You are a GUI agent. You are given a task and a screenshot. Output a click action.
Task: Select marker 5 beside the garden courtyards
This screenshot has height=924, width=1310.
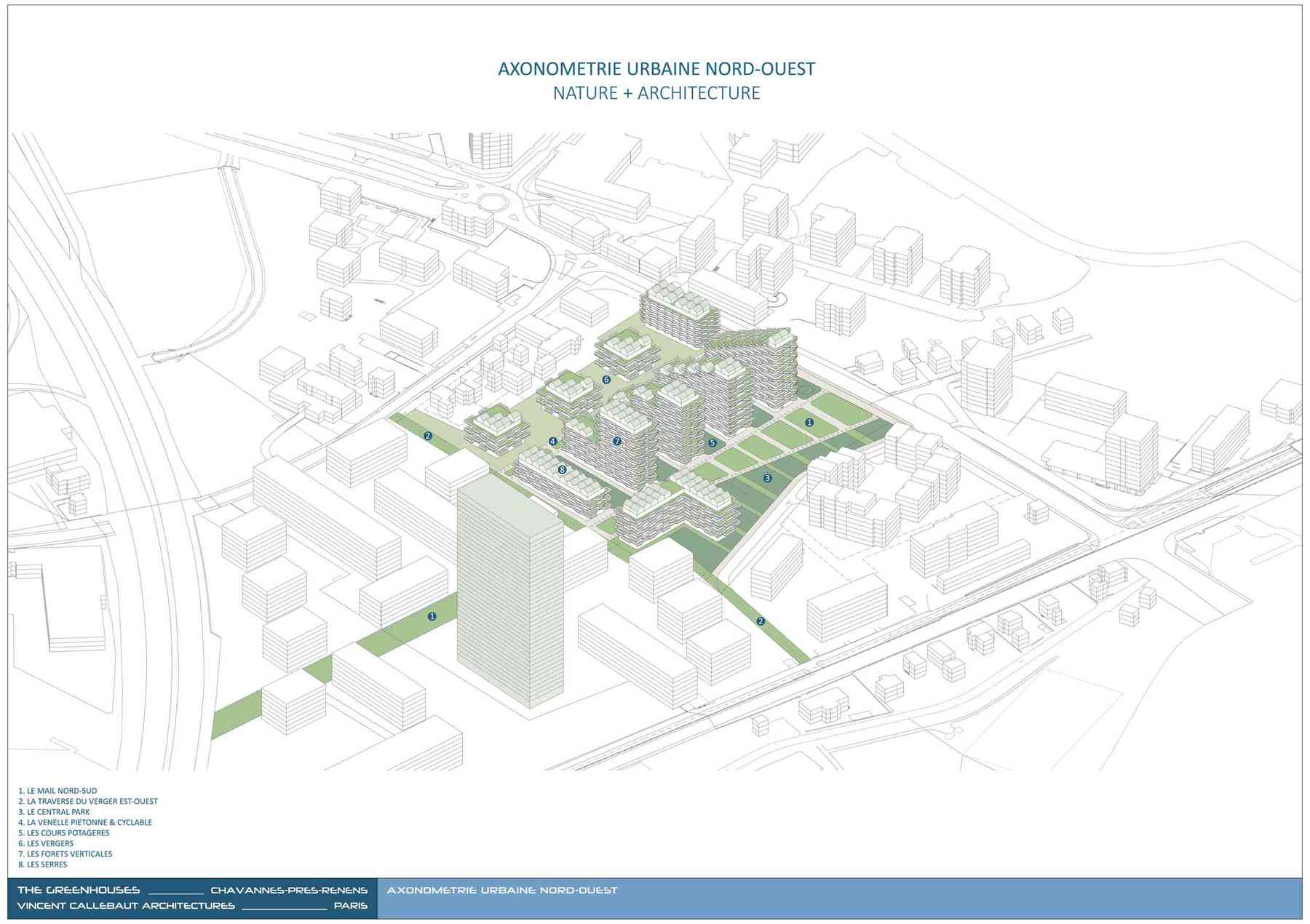coord(712,443)
